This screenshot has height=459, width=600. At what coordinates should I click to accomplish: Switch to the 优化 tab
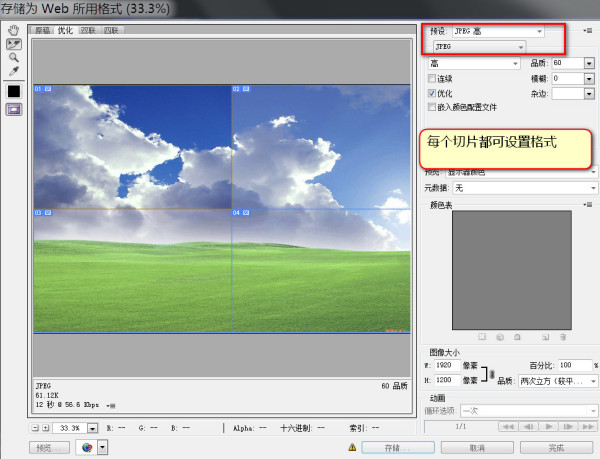(x=65, y=30)
